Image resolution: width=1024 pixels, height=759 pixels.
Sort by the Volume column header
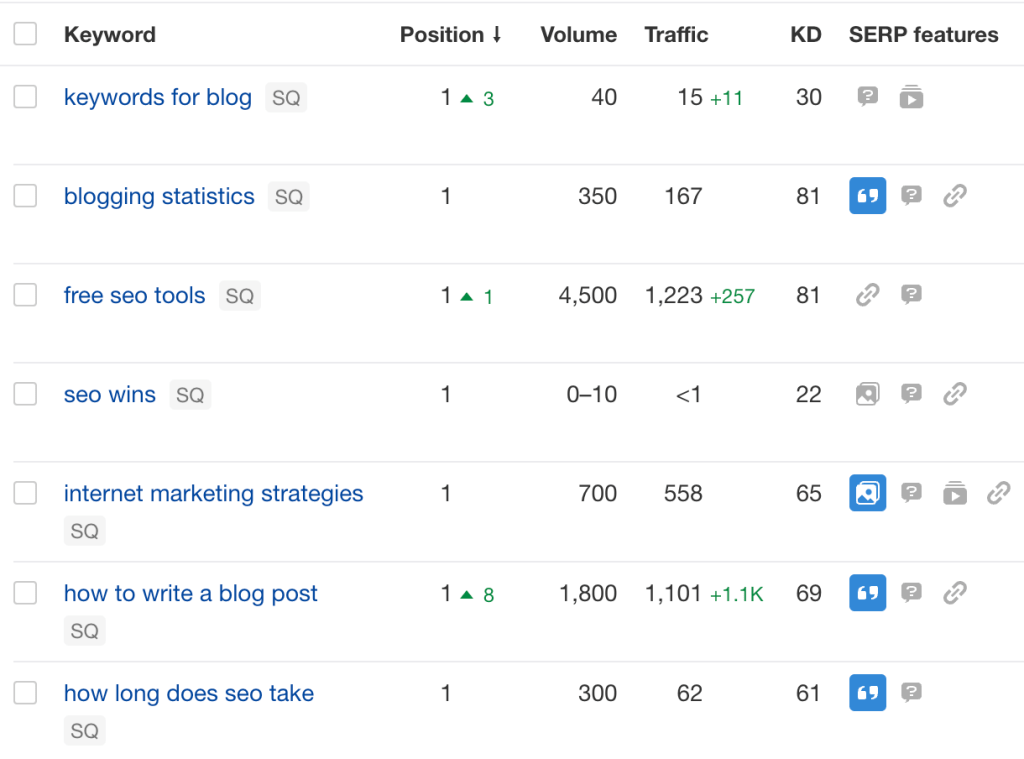[x=578, y=33]
